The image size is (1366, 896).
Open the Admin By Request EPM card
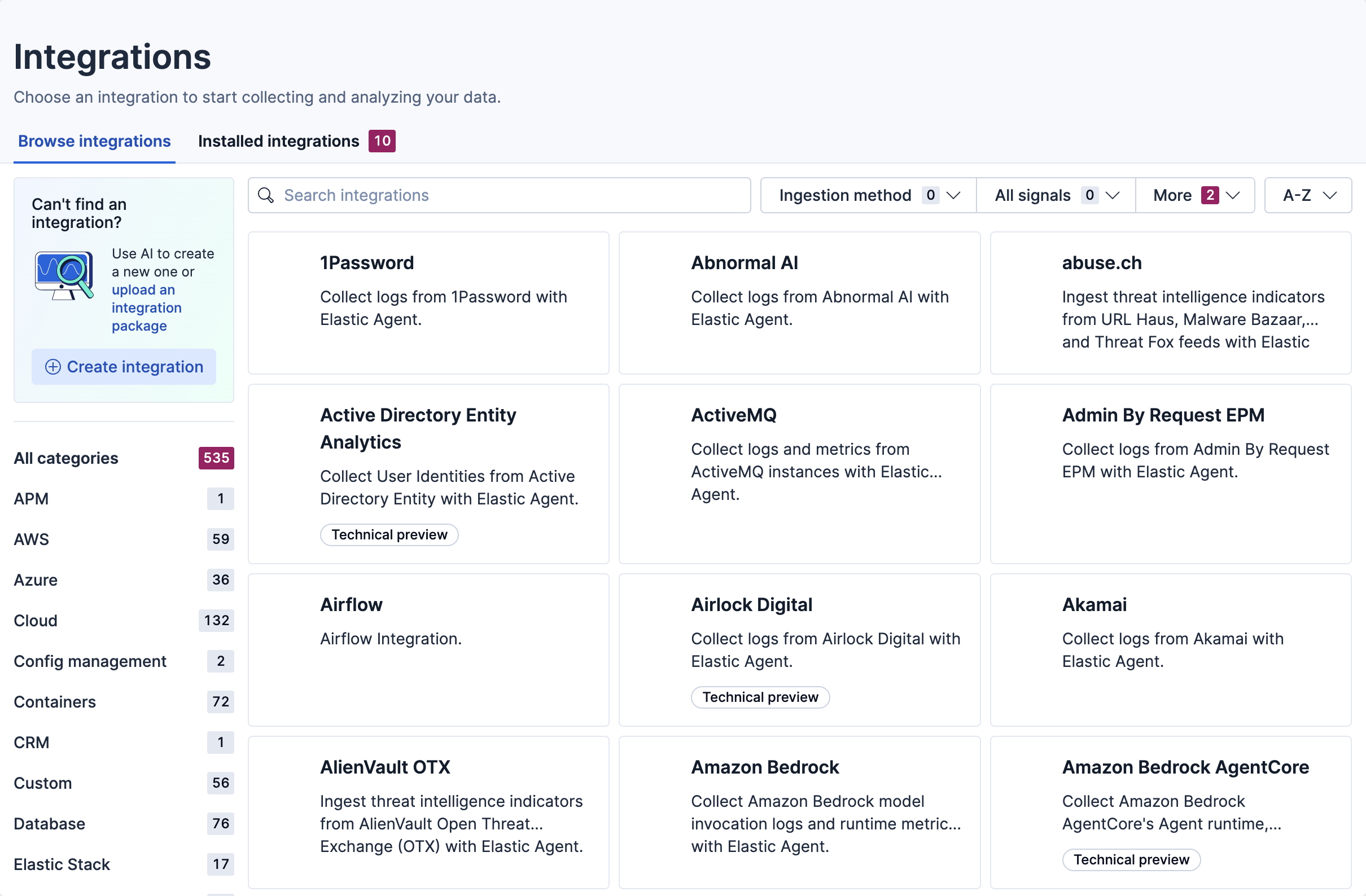click(x=1171, y=474)
